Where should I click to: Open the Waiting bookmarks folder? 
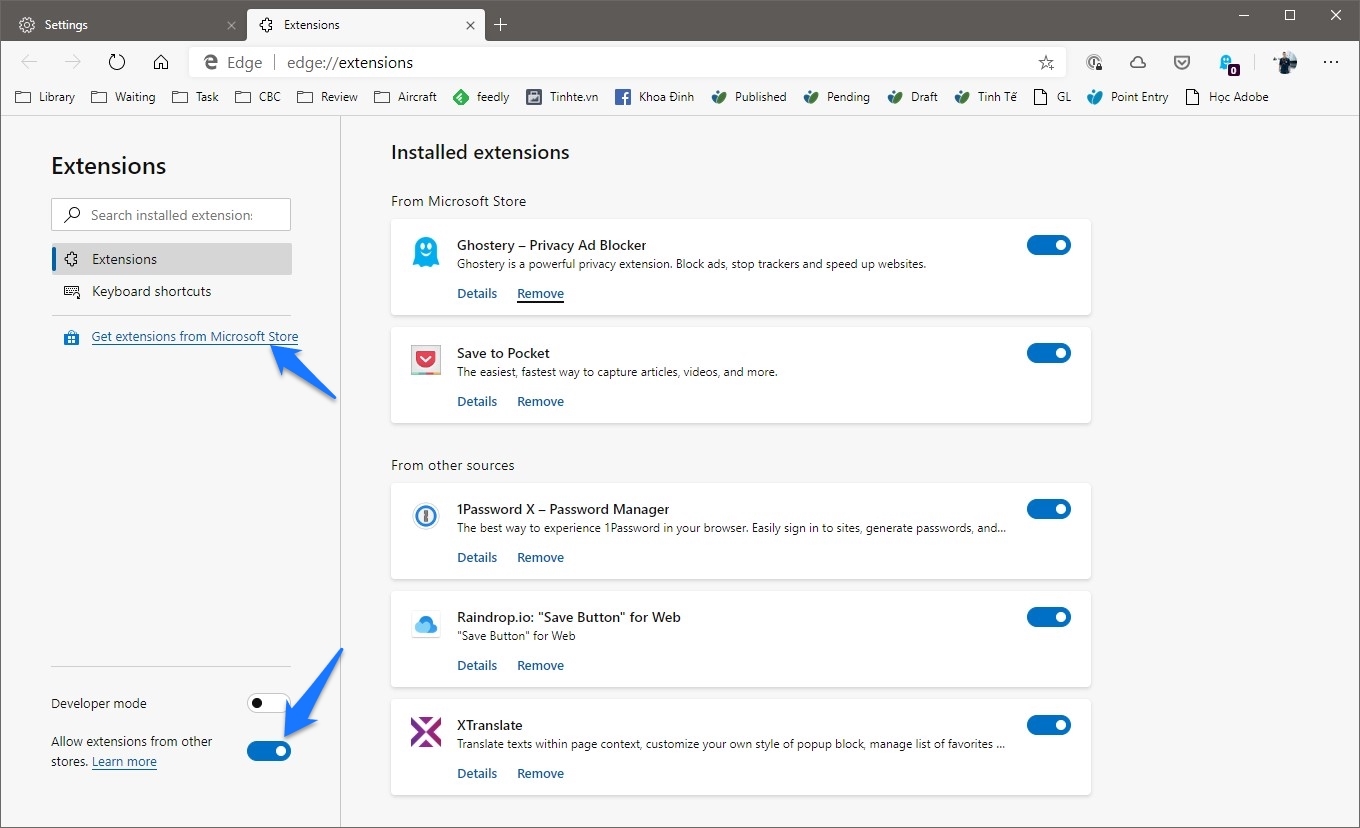tap(123, 97)
